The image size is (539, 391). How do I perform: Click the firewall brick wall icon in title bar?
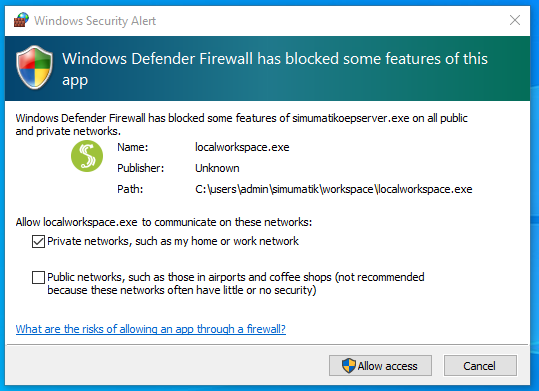[x=21, y=20]
